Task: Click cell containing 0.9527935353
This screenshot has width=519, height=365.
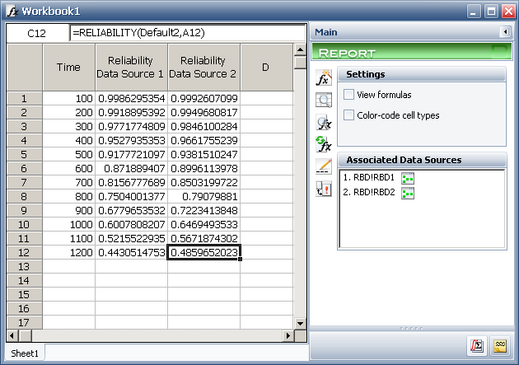Action: pyautogui.click(x=131, y=140)
